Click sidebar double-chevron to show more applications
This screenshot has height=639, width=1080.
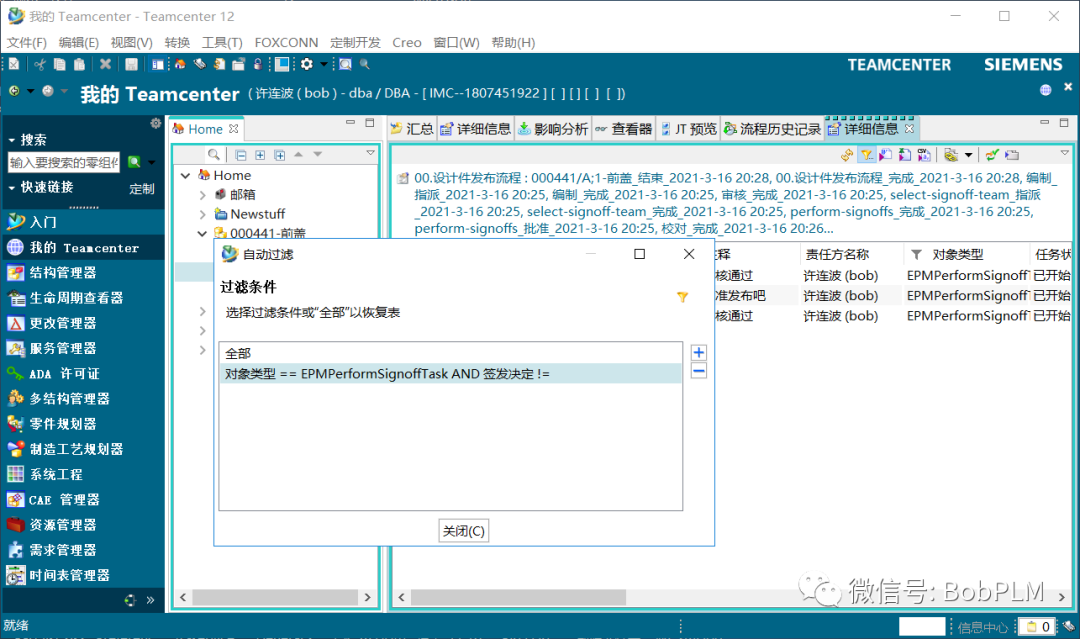[x=150, y=600]
